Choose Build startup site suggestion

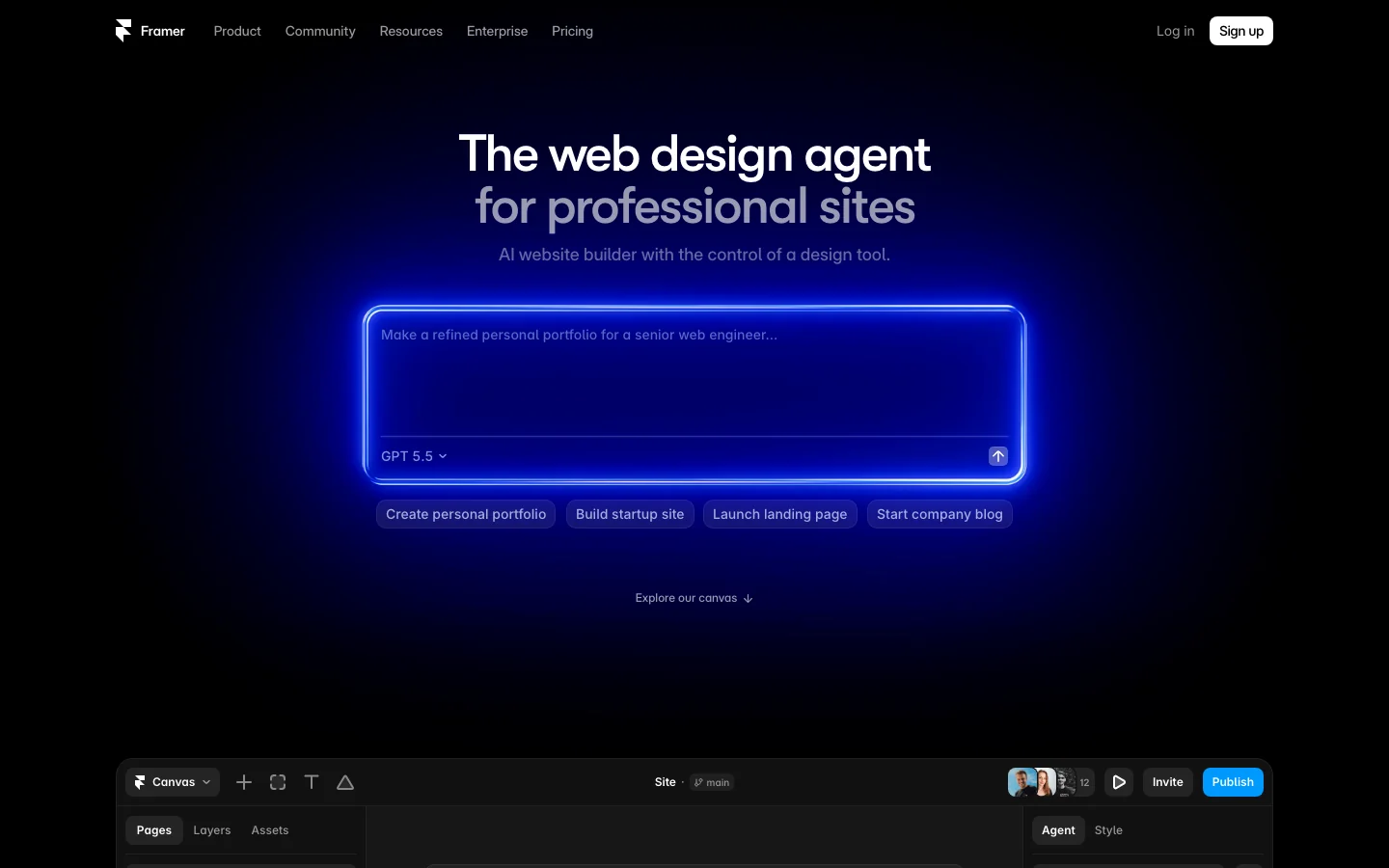click(x=630, y=514)
